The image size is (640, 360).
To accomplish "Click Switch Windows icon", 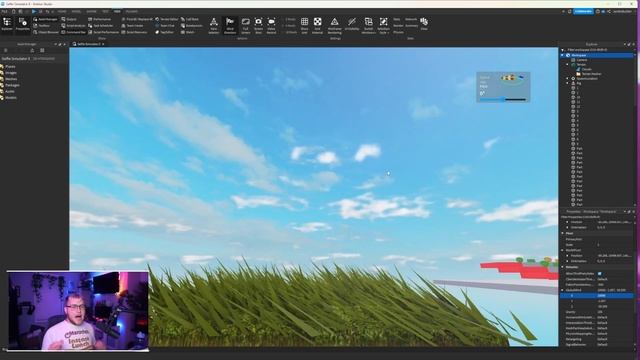I will (x=368, y=25).
